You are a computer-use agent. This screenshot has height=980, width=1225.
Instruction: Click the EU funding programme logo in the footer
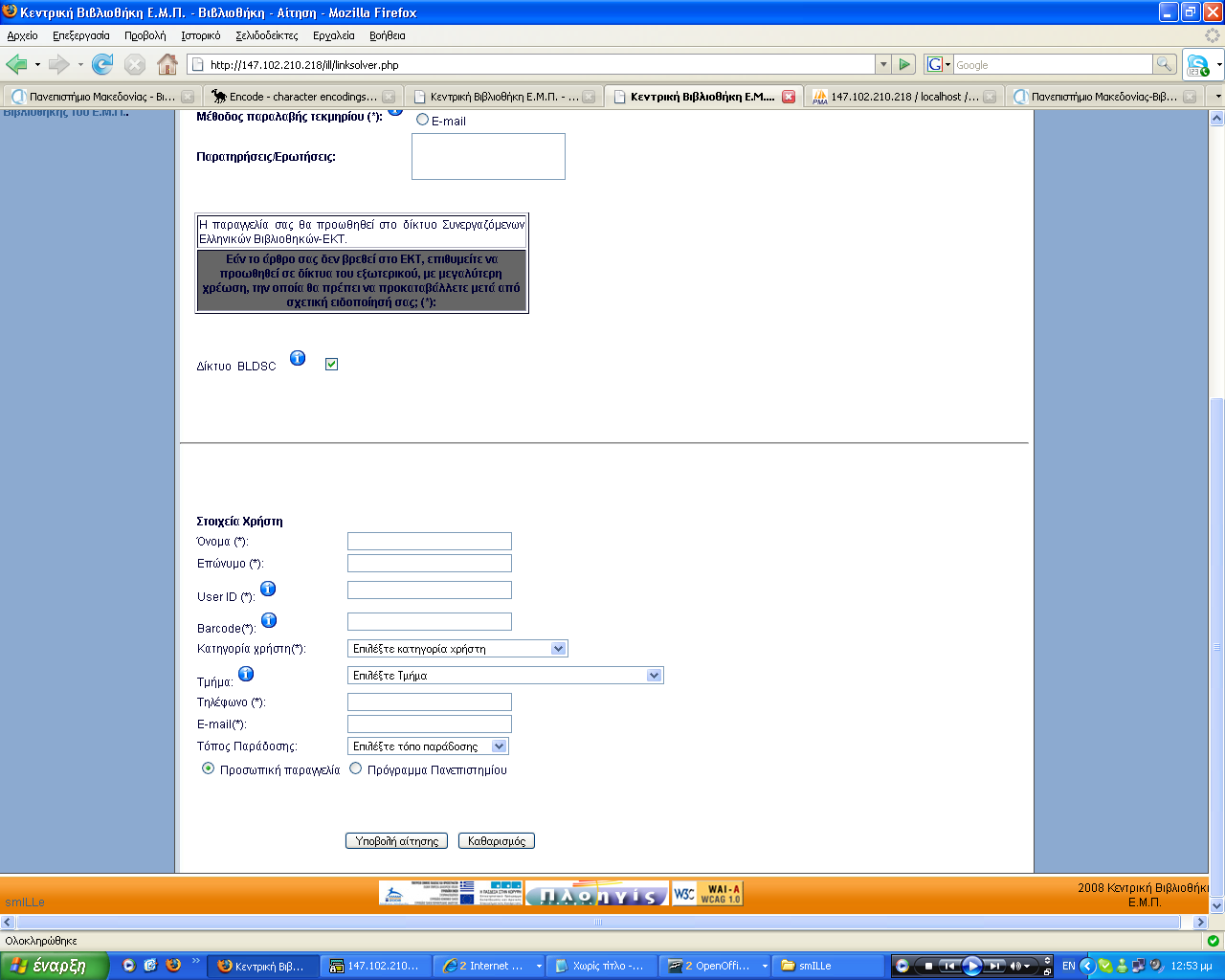click(x=451, y=894)
